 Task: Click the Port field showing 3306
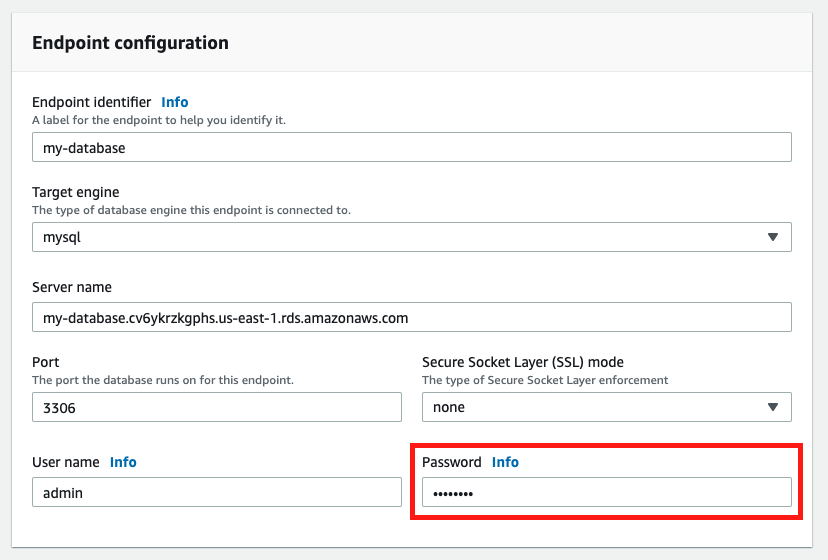pyautogui.click(x=216, y=407)
